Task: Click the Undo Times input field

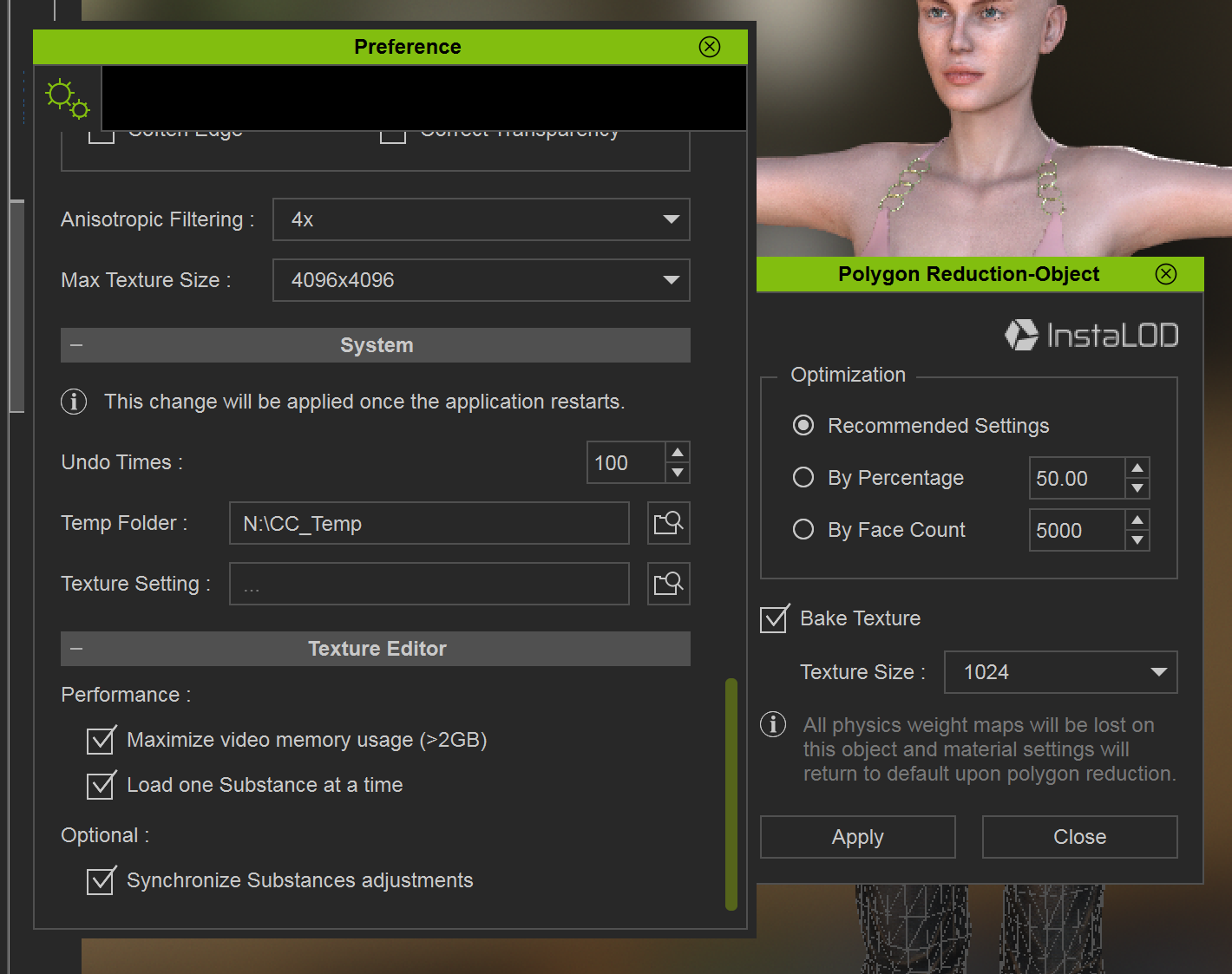Action: (x=626, y=462)
